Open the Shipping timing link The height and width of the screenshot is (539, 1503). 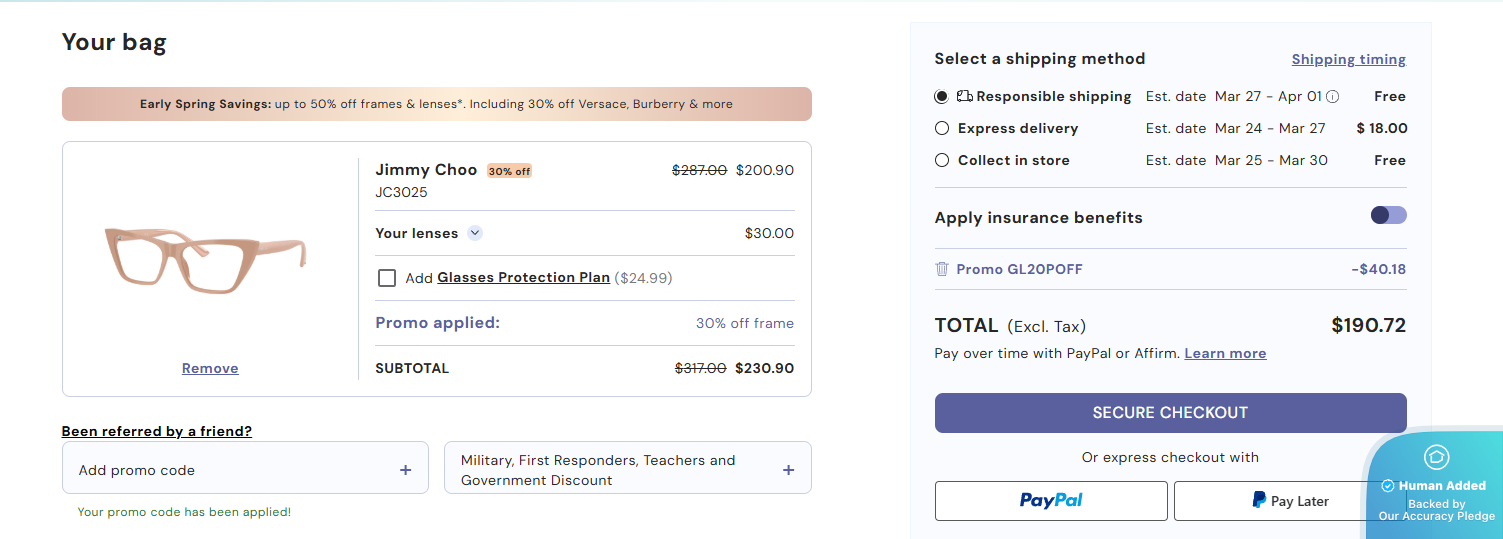pyautogui.click(x=1348, y=59)
